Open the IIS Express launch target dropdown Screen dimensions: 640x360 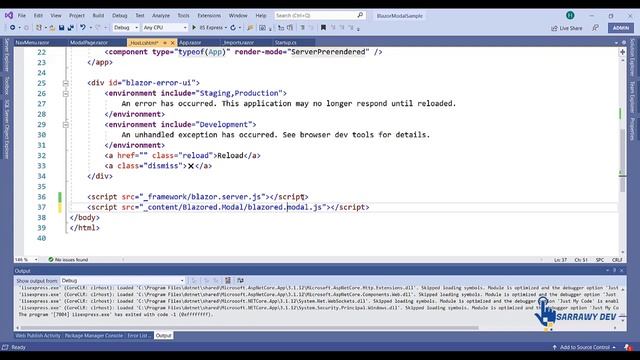point(226,28)
